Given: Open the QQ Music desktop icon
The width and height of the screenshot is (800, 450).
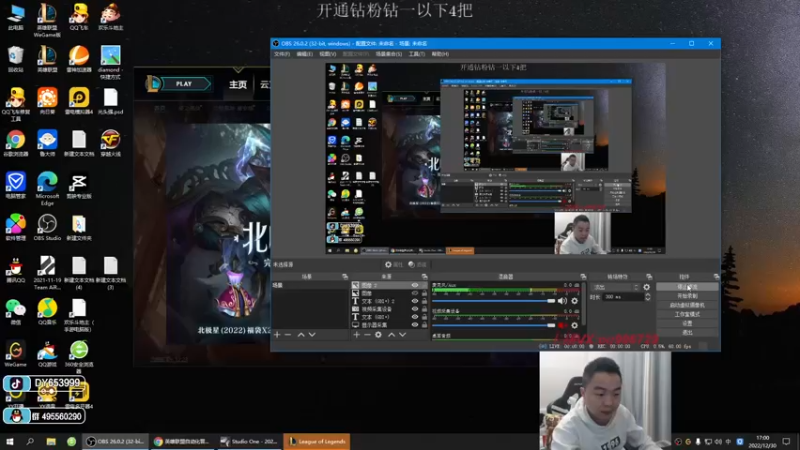Looking at the screenshot, I should (x=47, y=311).
